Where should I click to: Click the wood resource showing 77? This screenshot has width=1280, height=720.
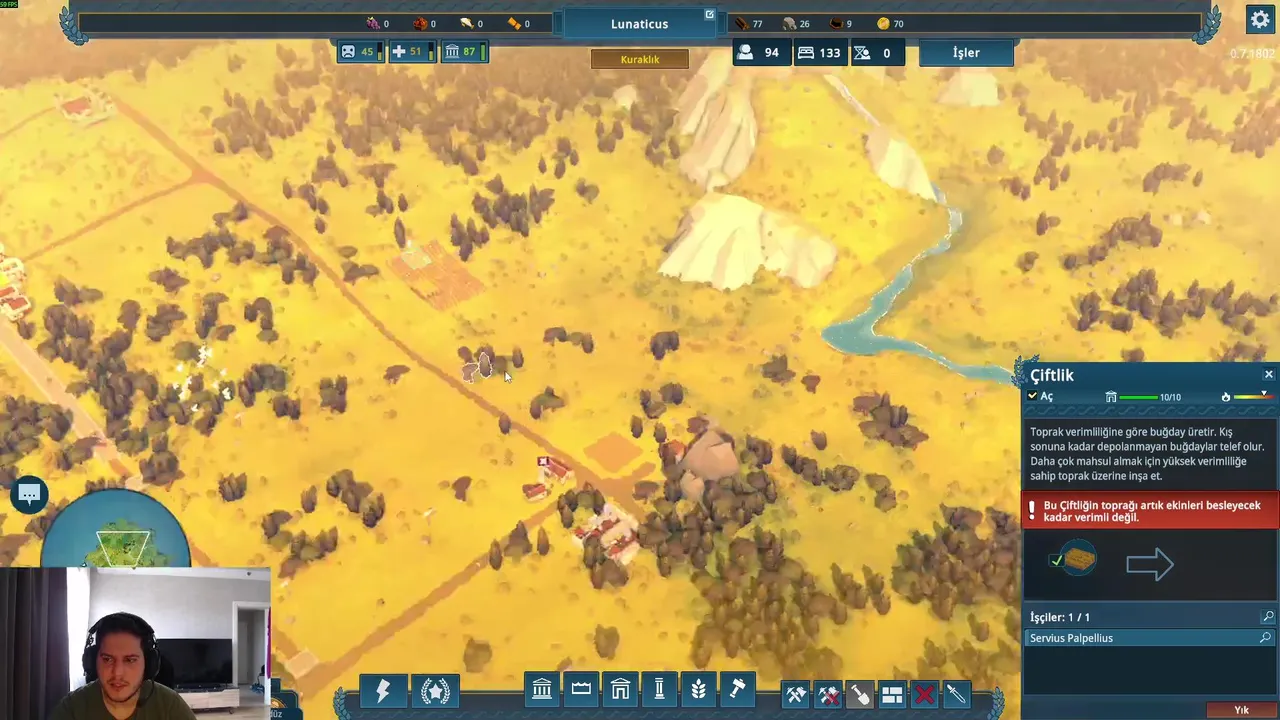[749, 23]
